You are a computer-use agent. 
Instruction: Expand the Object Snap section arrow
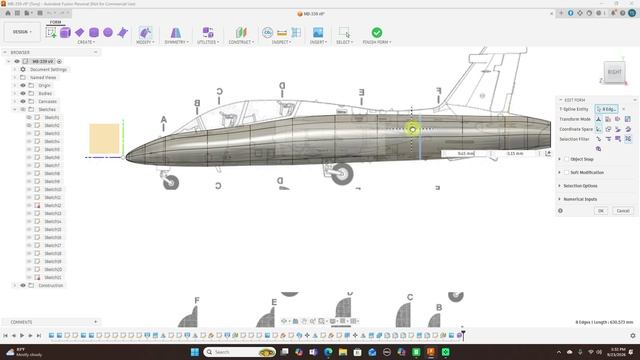(560, 159)
